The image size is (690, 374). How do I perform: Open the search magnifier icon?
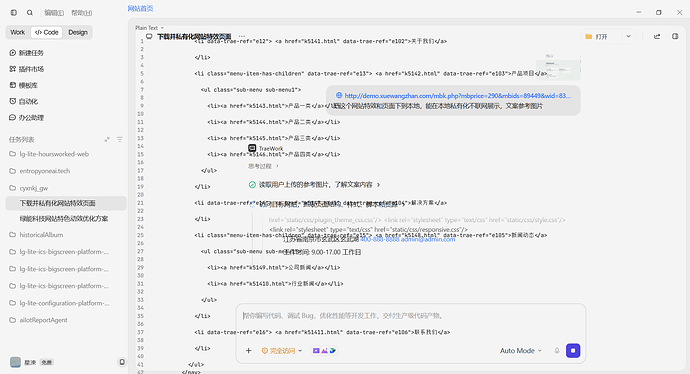30,13
